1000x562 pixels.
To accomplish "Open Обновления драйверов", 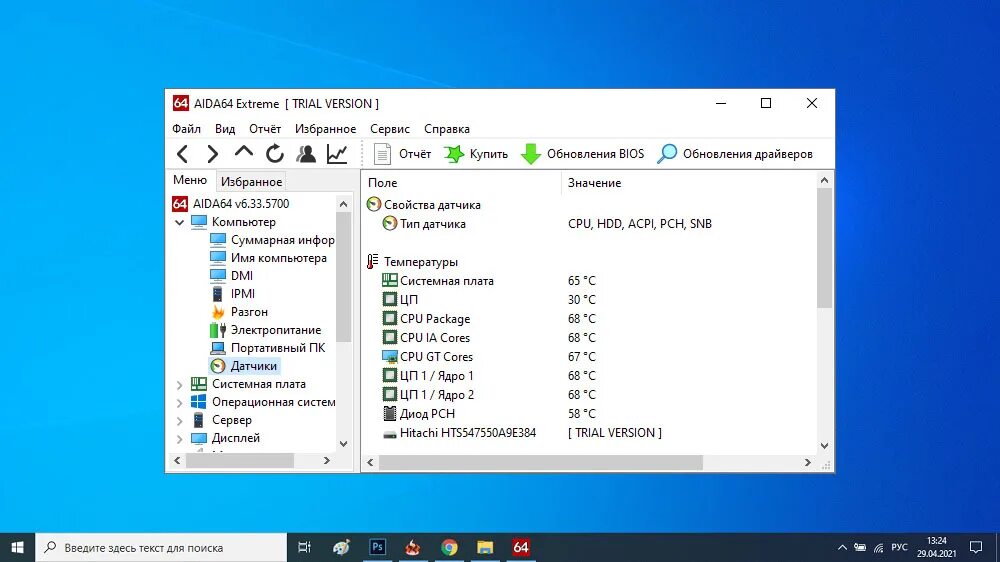I will [735, 154].
